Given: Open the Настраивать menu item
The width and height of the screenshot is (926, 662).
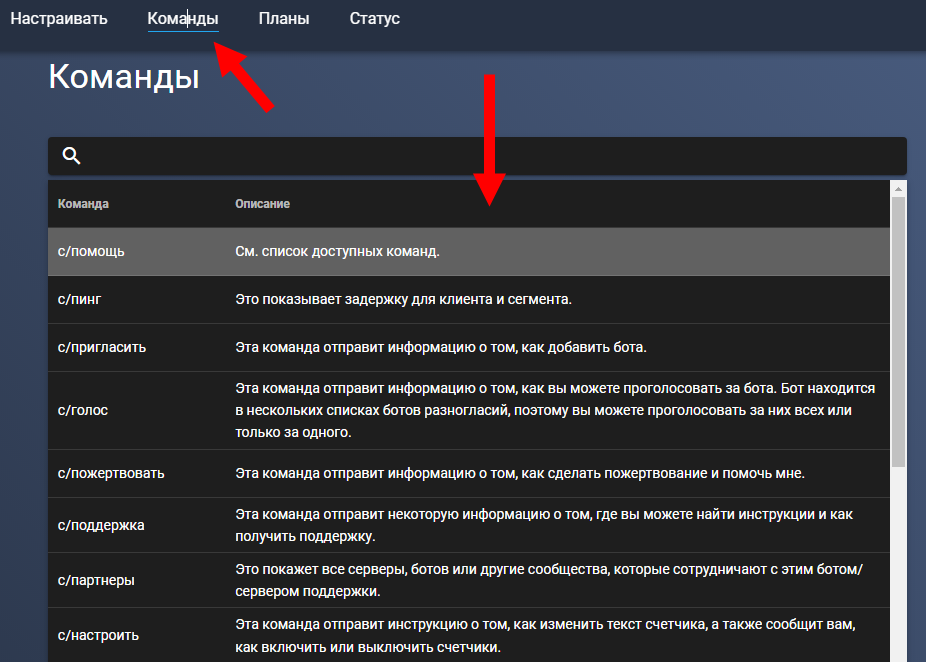Looking at the screenshot, I should point(59,19).
